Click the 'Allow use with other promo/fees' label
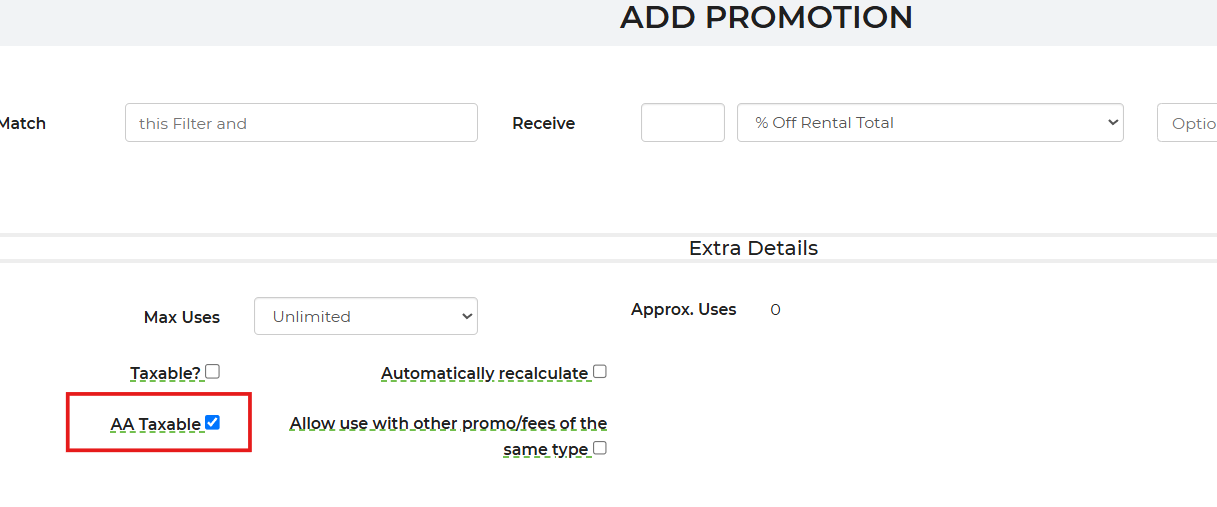1217x507 pixels. click(x=448, y=436)
